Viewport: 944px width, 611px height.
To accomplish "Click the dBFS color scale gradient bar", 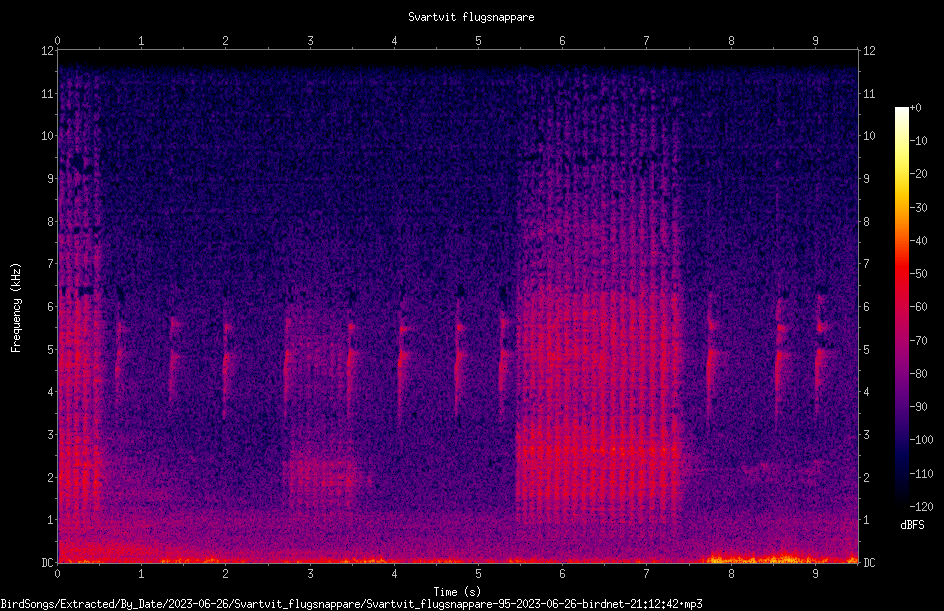I will pyautogui.click(x=901, y=306).
